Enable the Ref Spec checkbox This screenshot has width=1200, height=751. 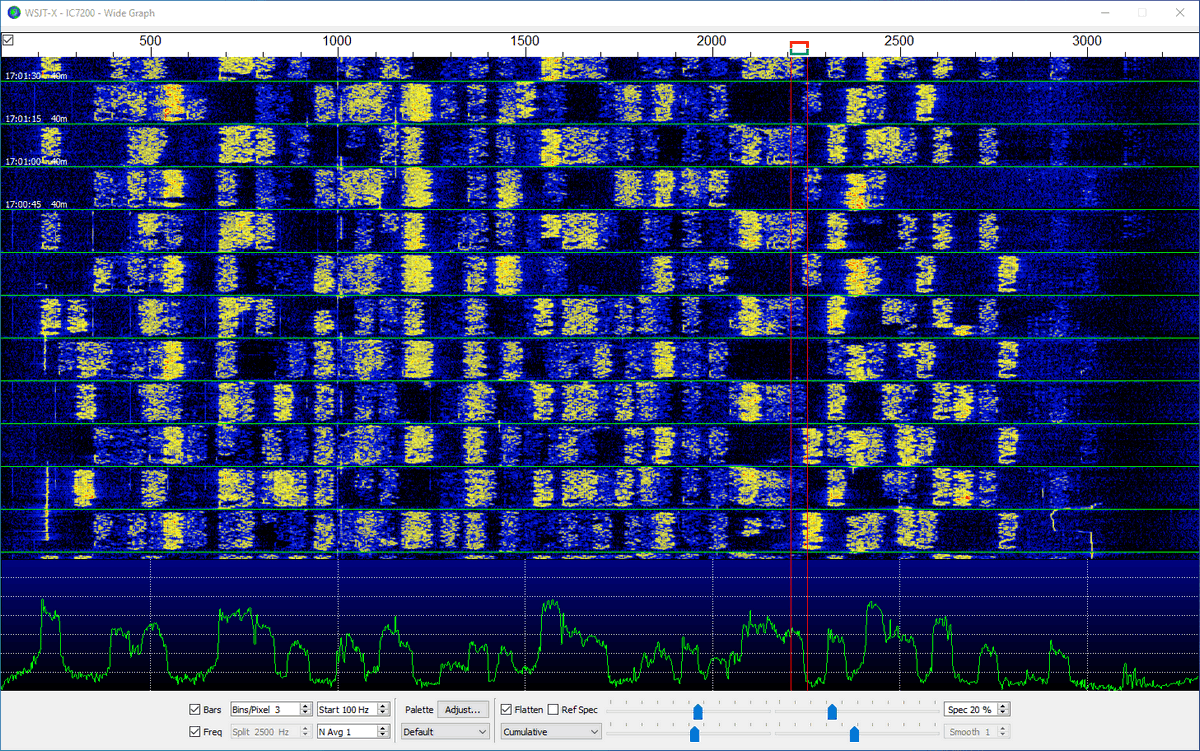[553, 709]
